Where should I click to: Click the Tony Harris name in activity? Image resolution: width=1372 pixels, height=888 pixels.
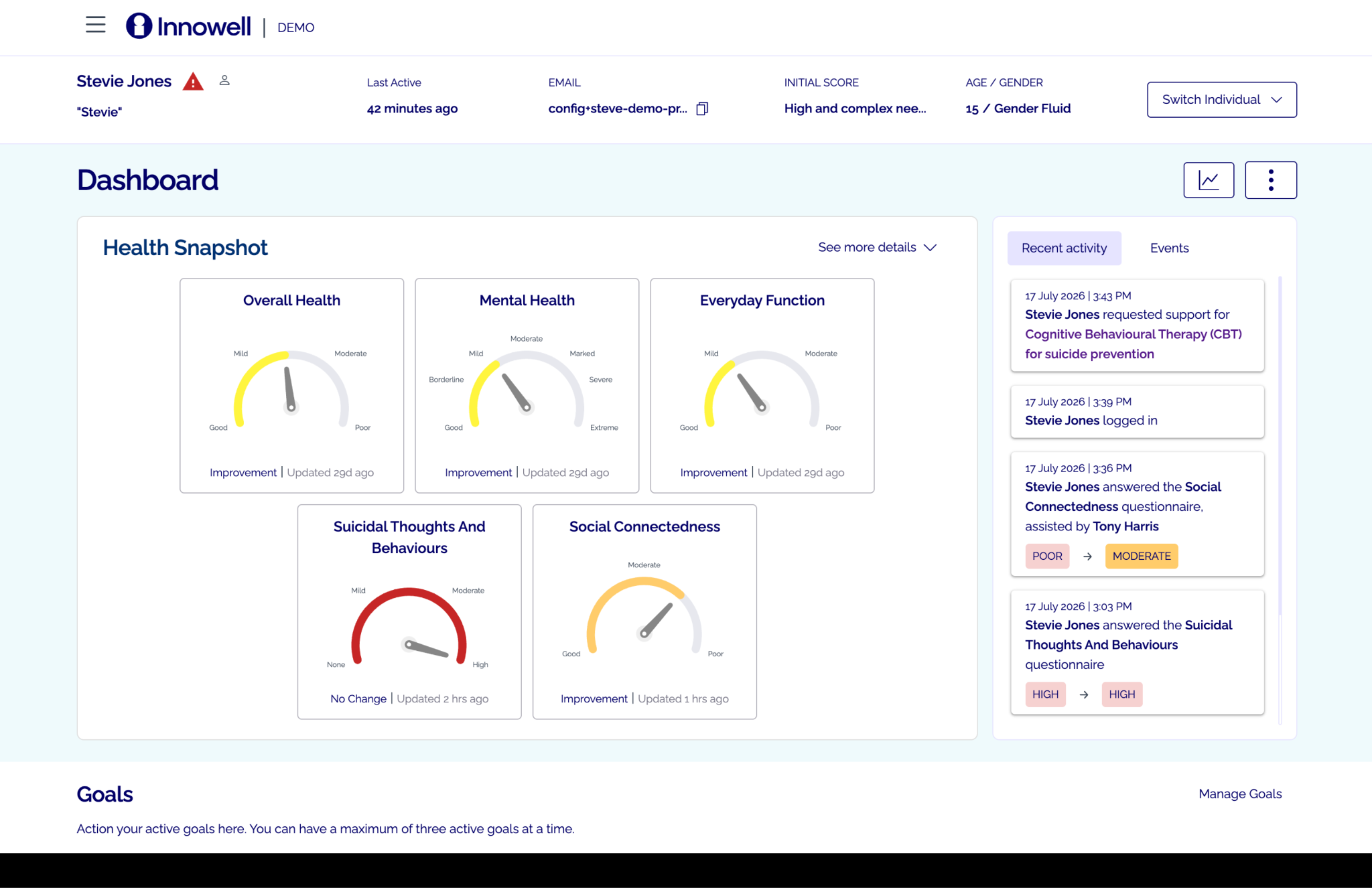point(1125,526)
